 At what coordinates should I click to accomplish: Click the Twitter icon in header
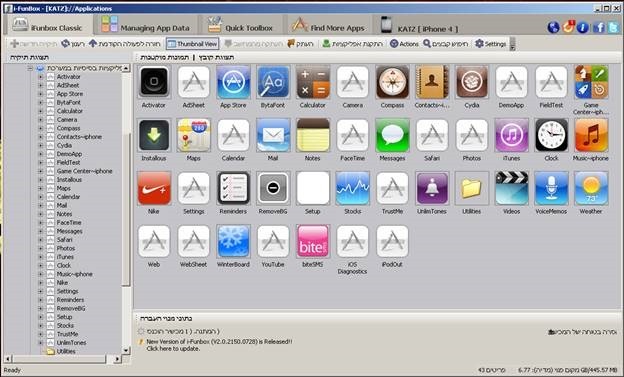(613, 27)
